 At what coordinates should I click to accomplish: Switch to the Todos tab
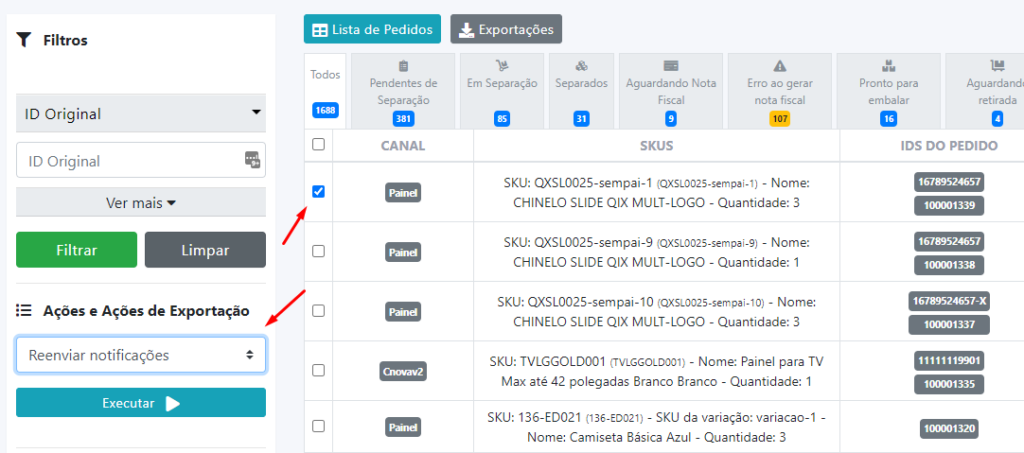(325, 91)
